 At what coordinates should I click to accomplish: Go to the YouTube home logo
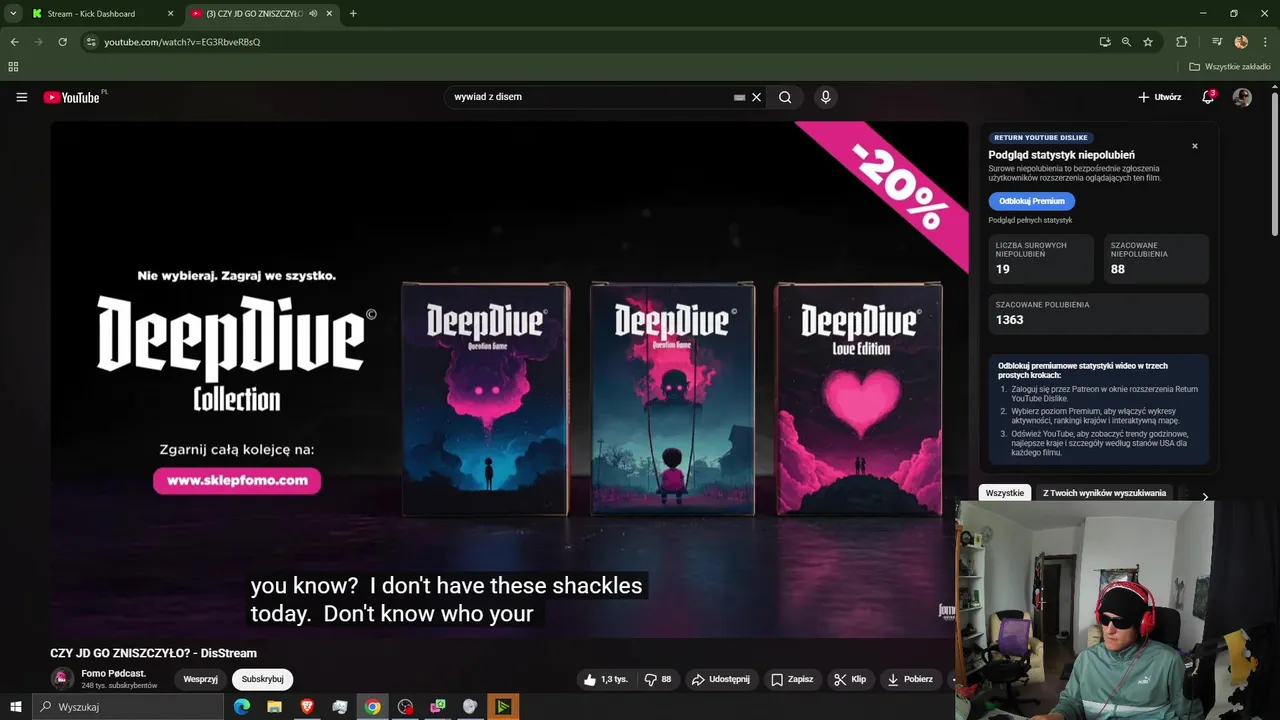[72, 97]
